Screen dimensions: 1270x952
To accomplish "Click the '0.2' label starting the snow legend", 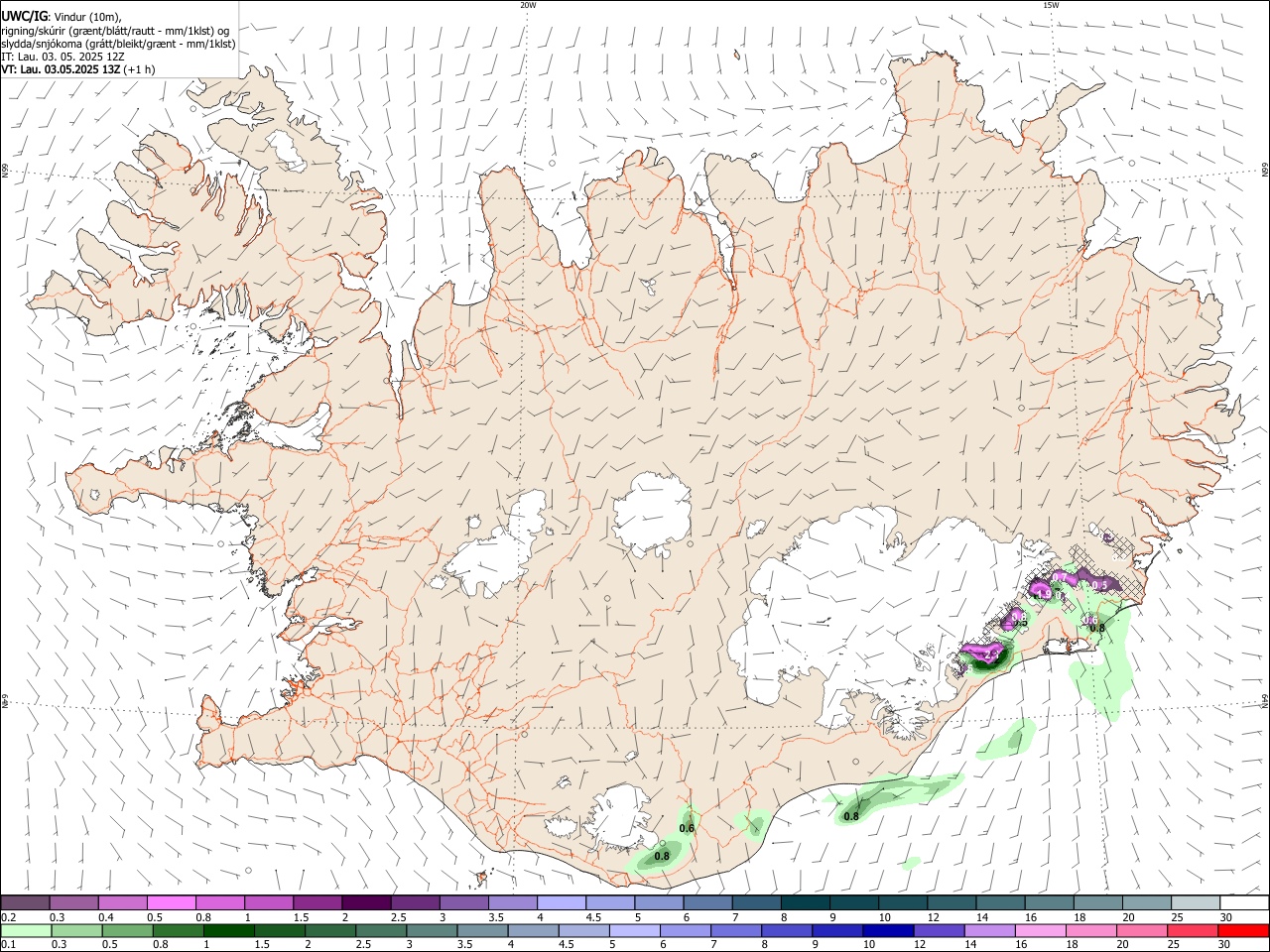I will coord(8,917).
